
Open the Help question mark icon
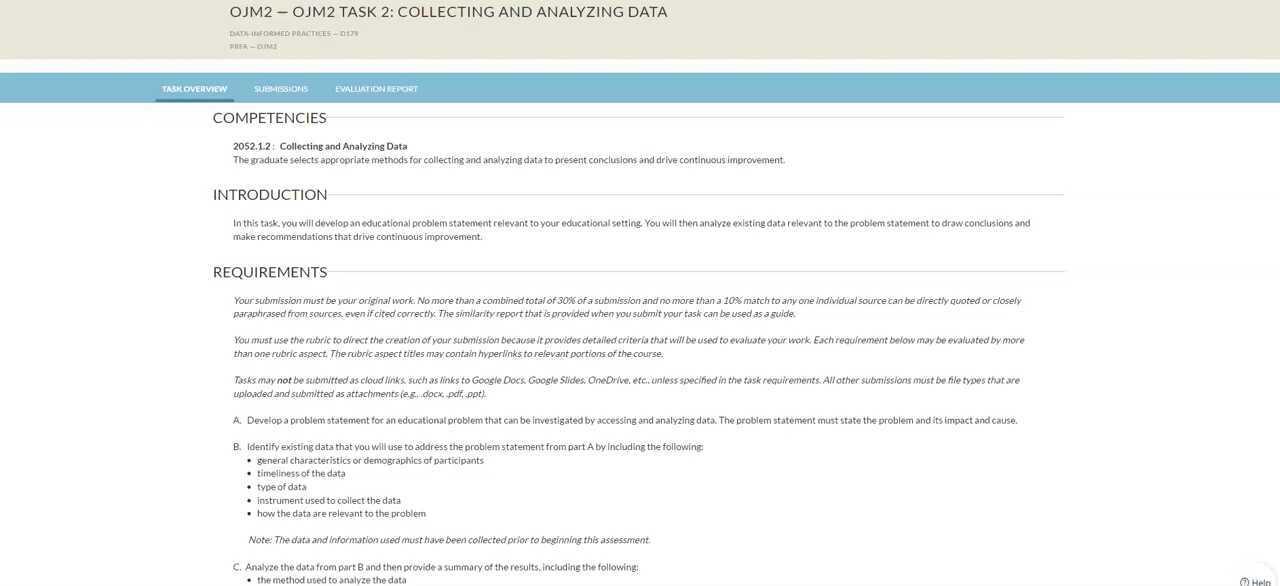click(1244, 582)
